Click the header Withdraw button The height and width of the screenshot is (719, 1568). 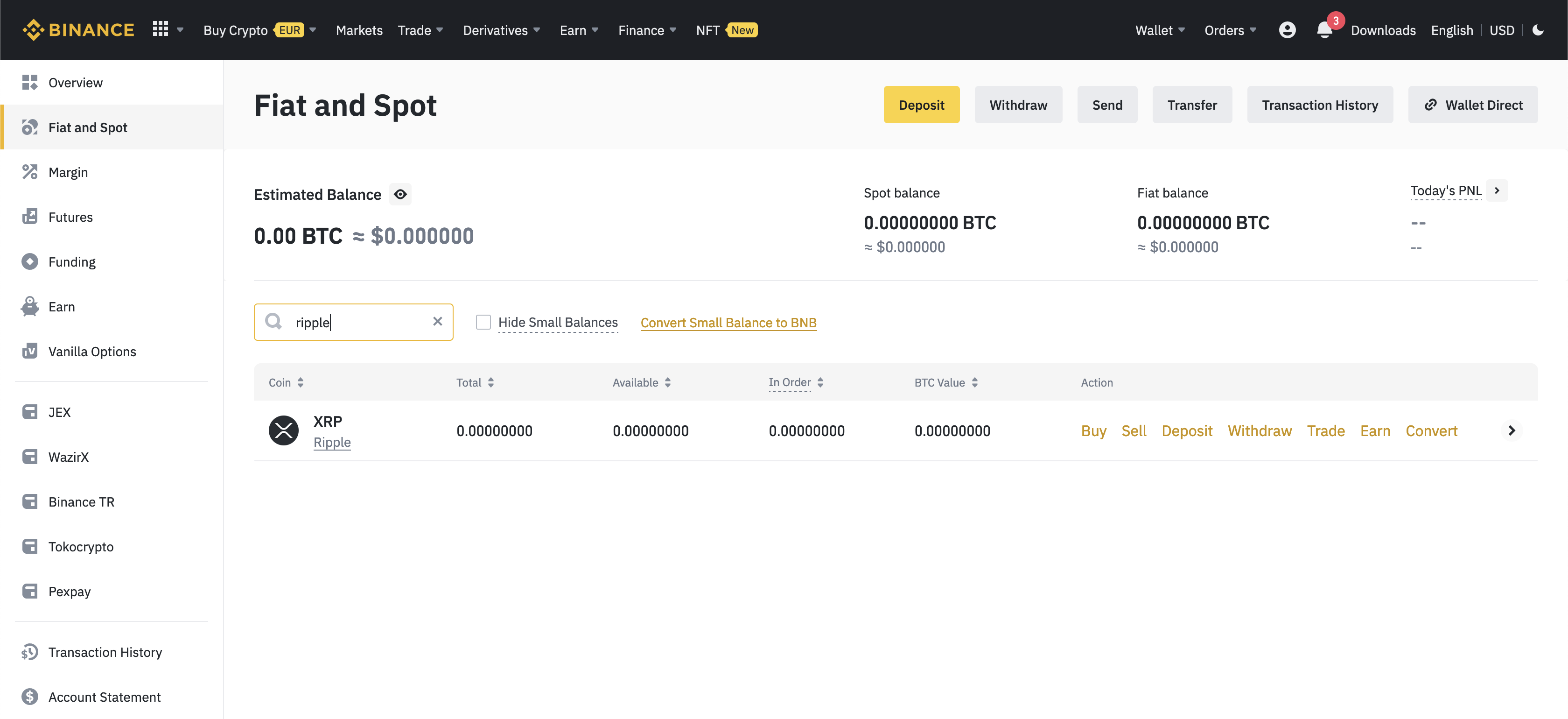click(x=1018, y=104)
